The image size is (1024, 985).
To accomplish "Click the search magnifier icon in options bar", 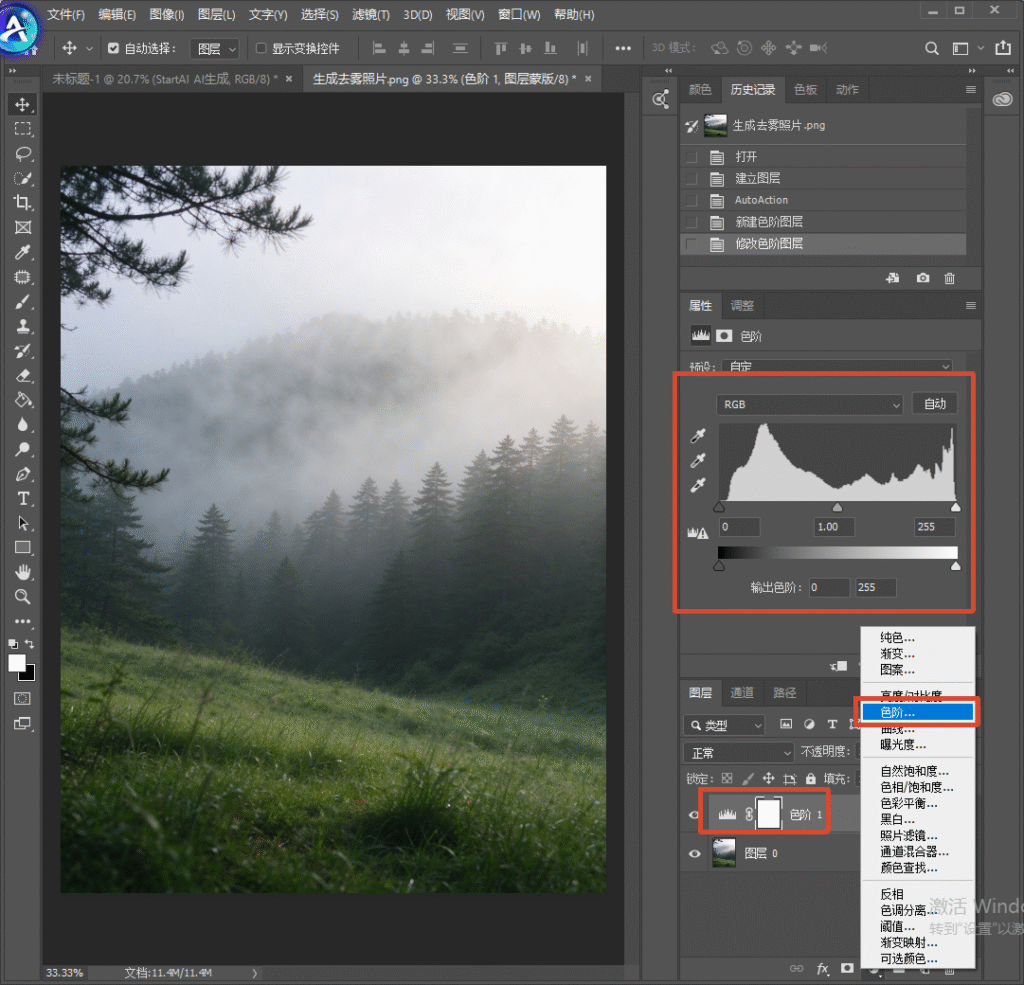I will [932, 48].
